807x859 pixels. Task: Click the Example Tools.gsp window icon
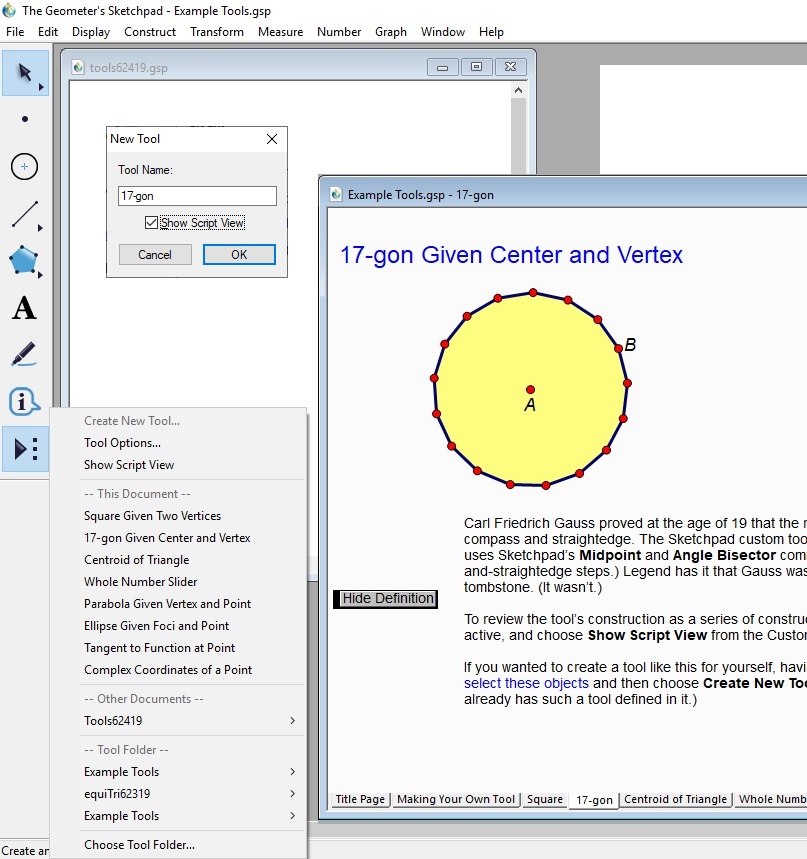coord(336,194)
